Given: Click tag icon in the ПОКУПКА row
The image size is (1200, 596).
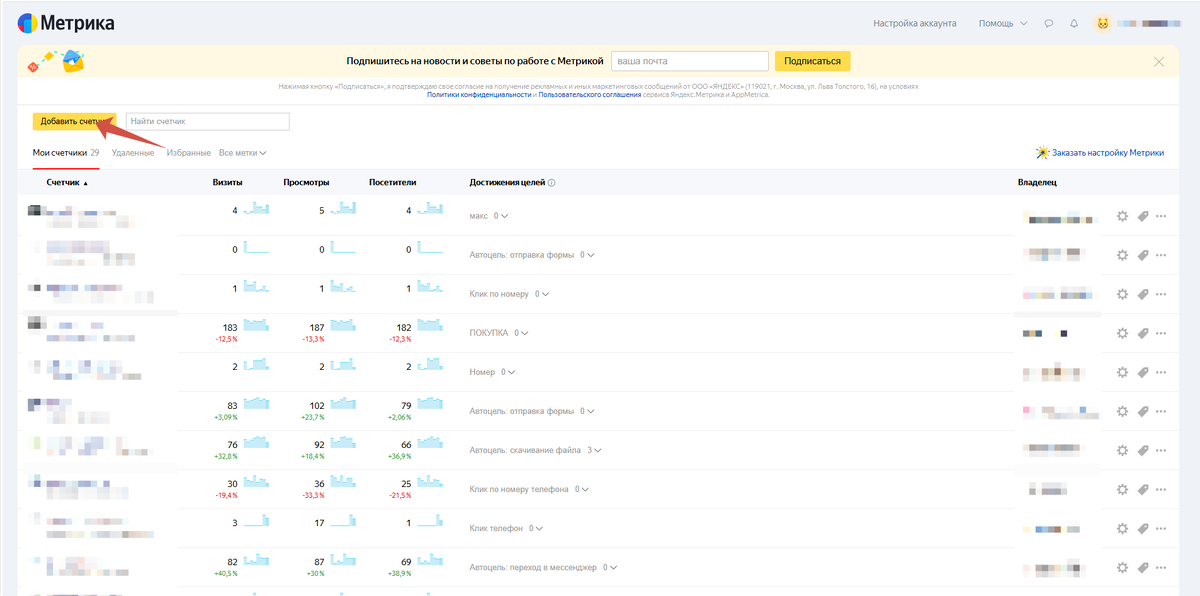Looking at the screenshot, I should pyautogui.click(x=1142, y=333).
